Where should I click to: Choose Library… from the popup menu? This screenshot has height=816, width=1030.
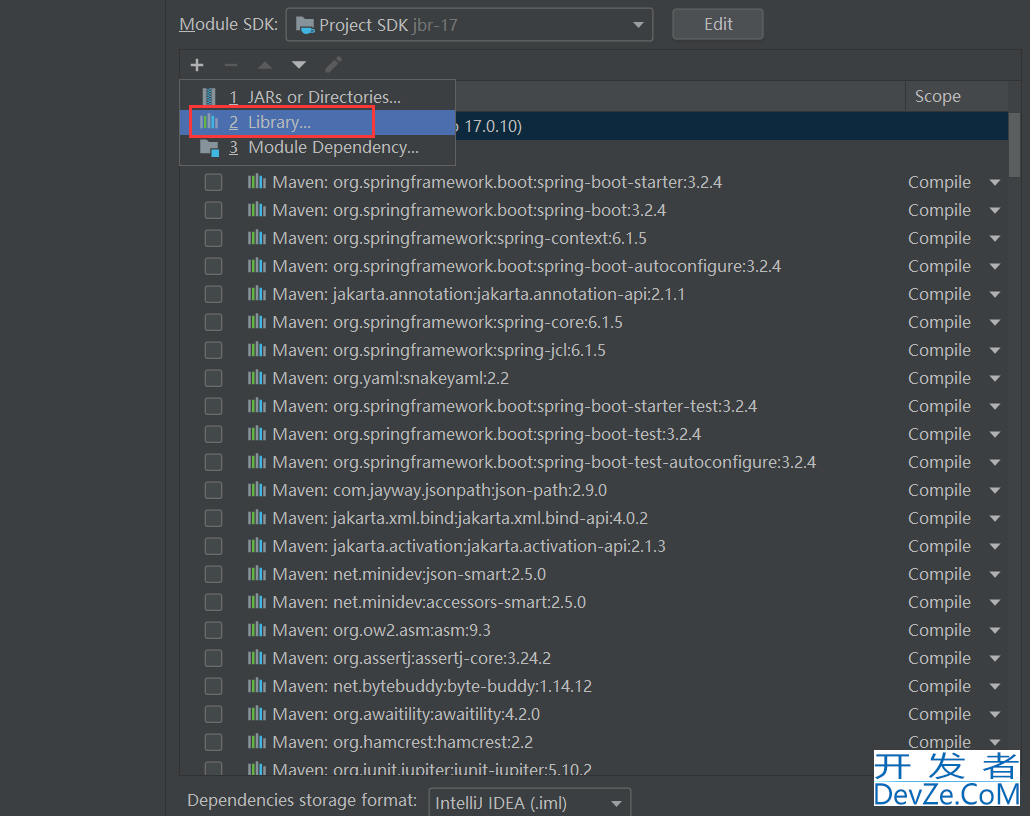(317, 122)
